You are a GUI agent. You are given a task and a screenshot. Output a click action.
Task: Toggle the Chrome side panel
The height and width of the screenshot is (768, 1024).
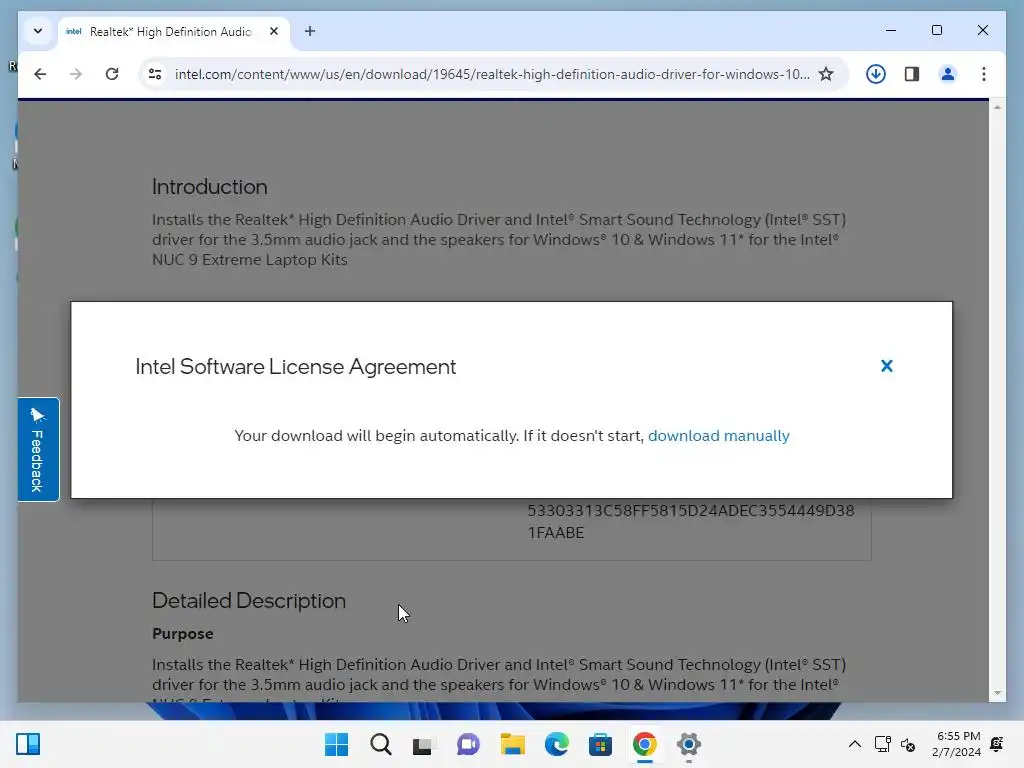912,74
